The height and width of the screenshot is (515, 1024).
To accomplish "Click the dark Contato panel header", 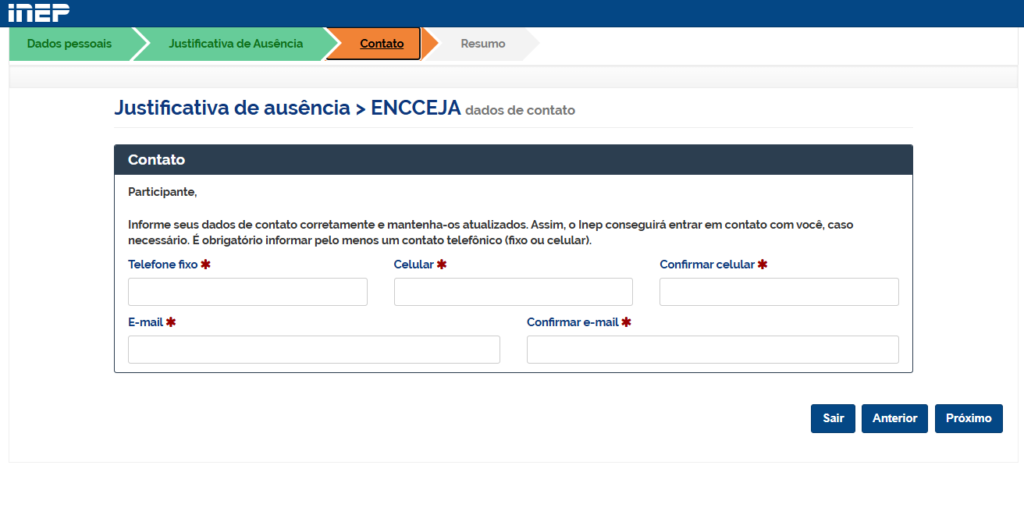I will (x=513, y=160).
